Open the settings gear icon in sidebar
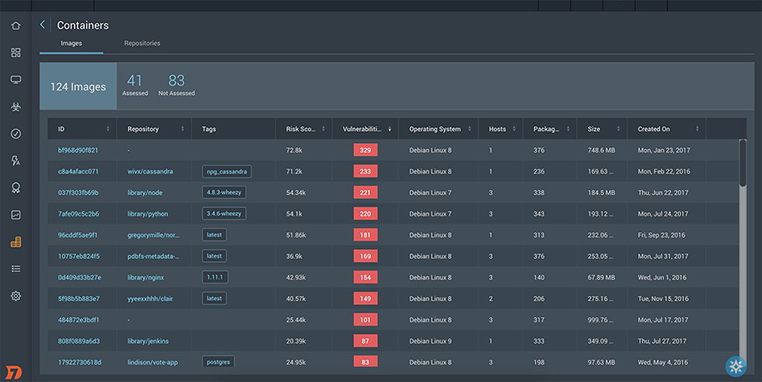The image size is (762, 382). pyautogui.click(x=16, y=296)
